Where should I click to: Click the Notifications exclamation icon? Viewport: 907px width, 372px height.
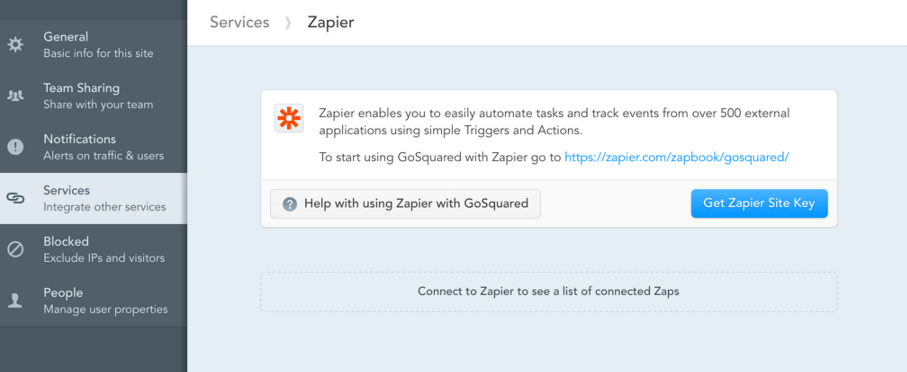pos(15,147)
